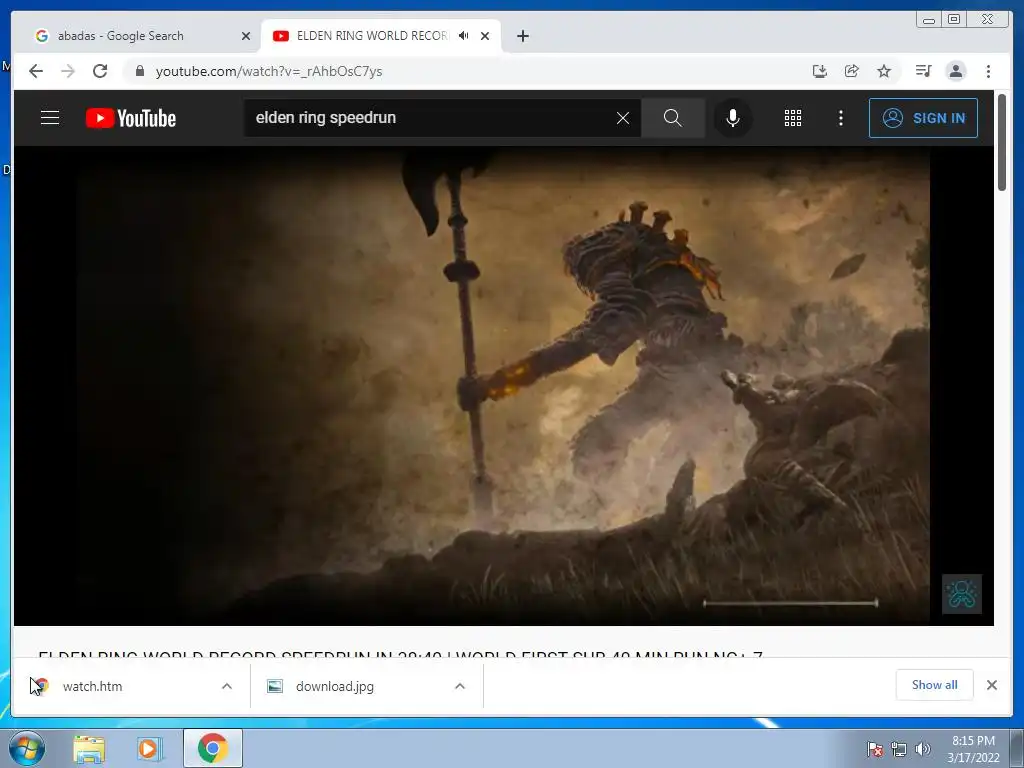Clear the YouTube search text with X

[623, 118]
